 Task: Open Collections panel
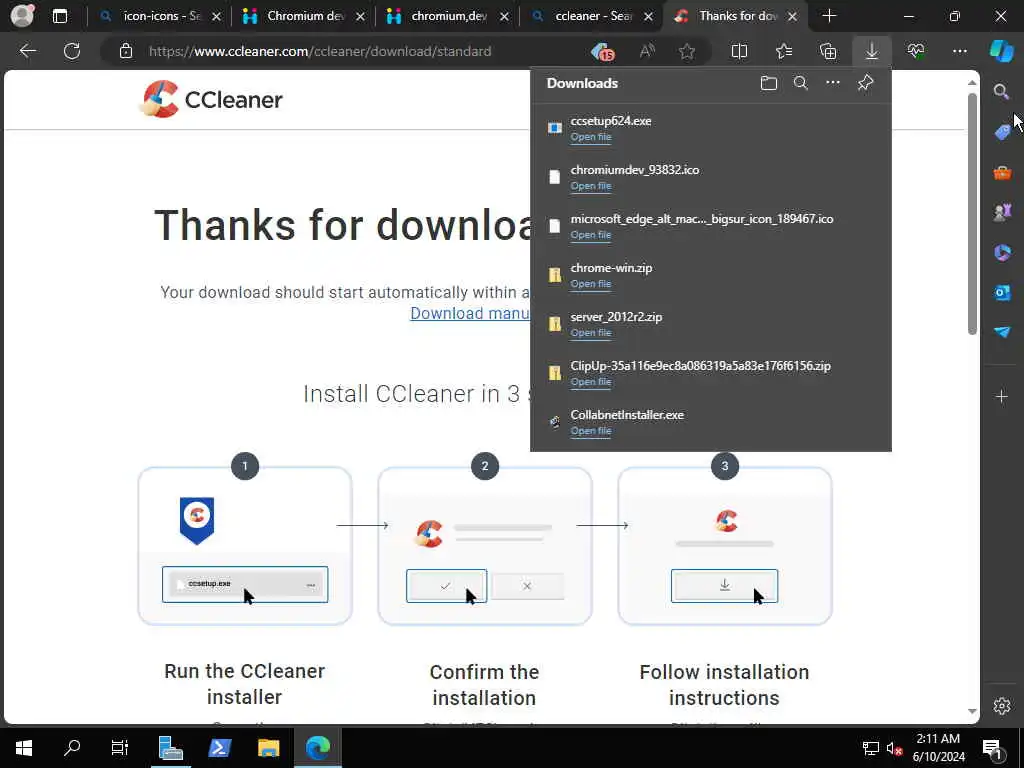(x=828, y=51)
